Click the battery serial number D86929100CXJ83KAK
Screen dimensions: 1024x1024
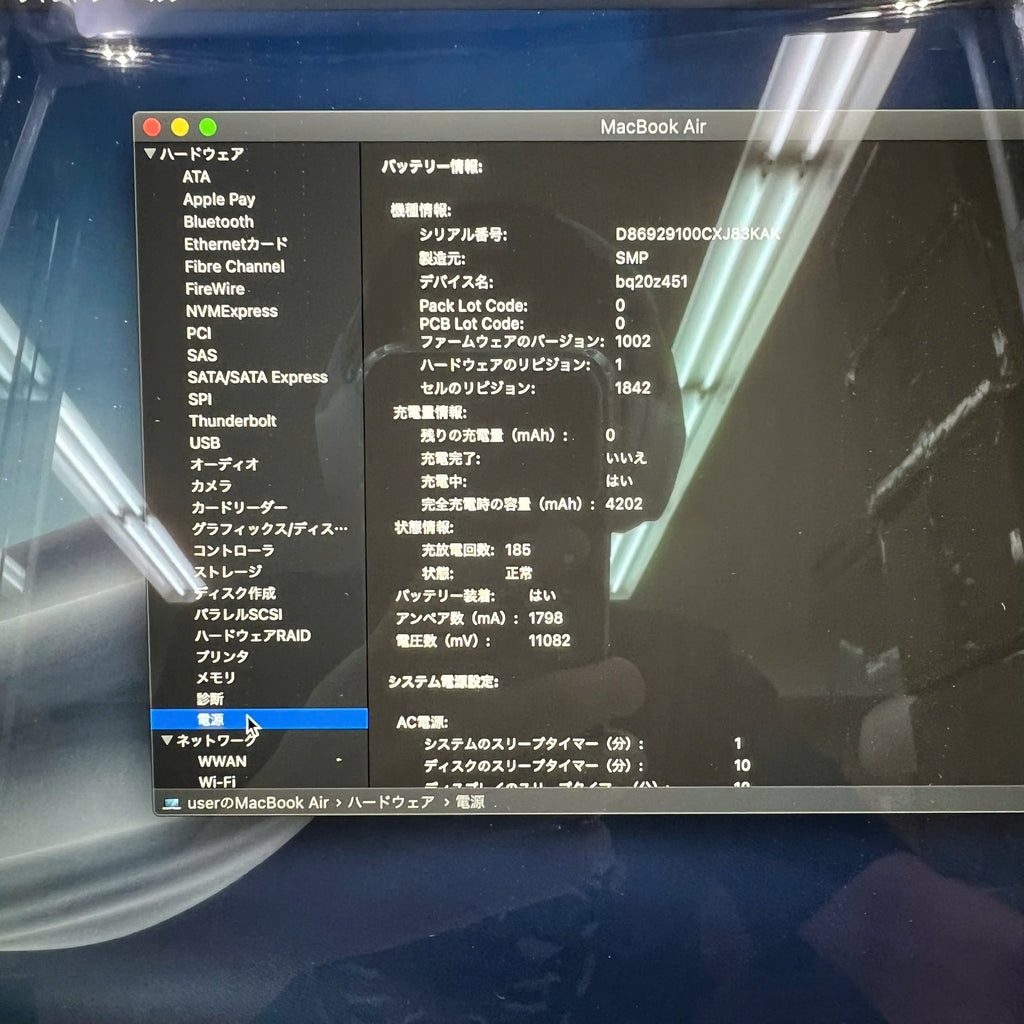(x=697, y=234)
